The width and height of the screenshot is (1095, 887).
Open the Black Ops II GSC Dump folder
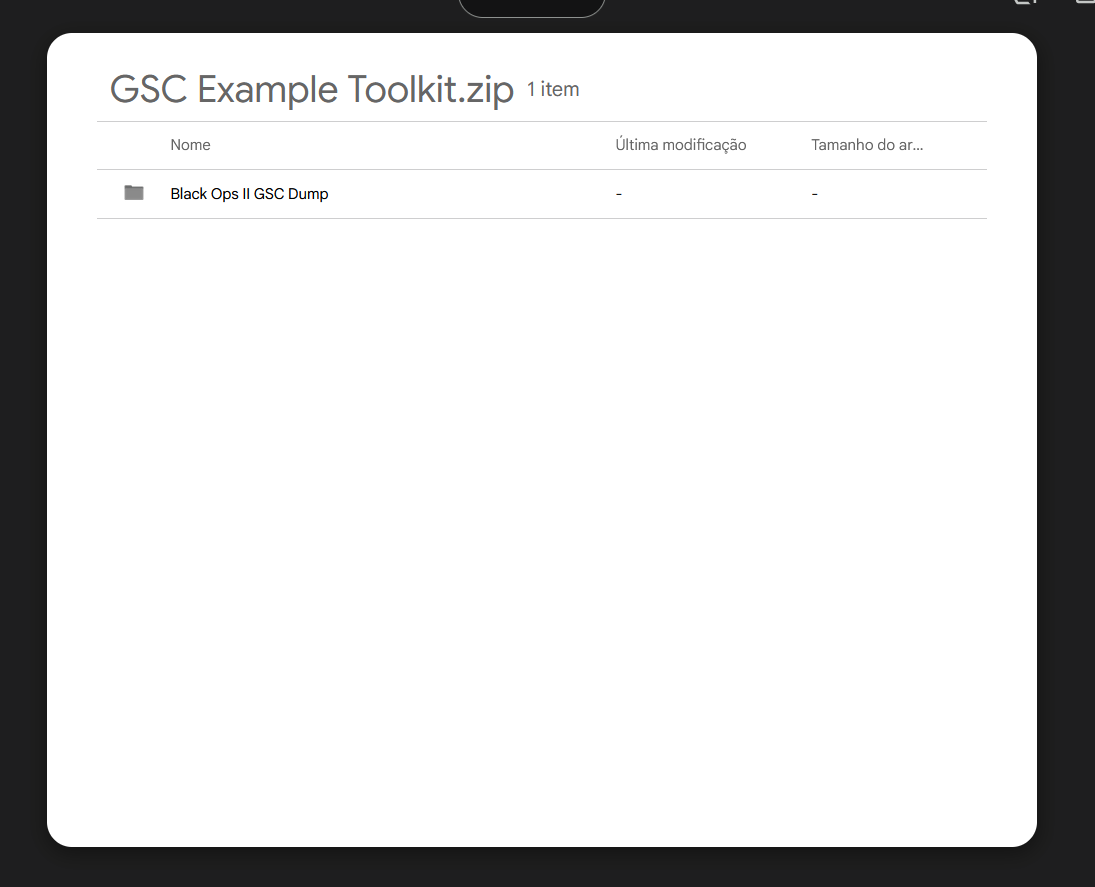tap(249, 194)
